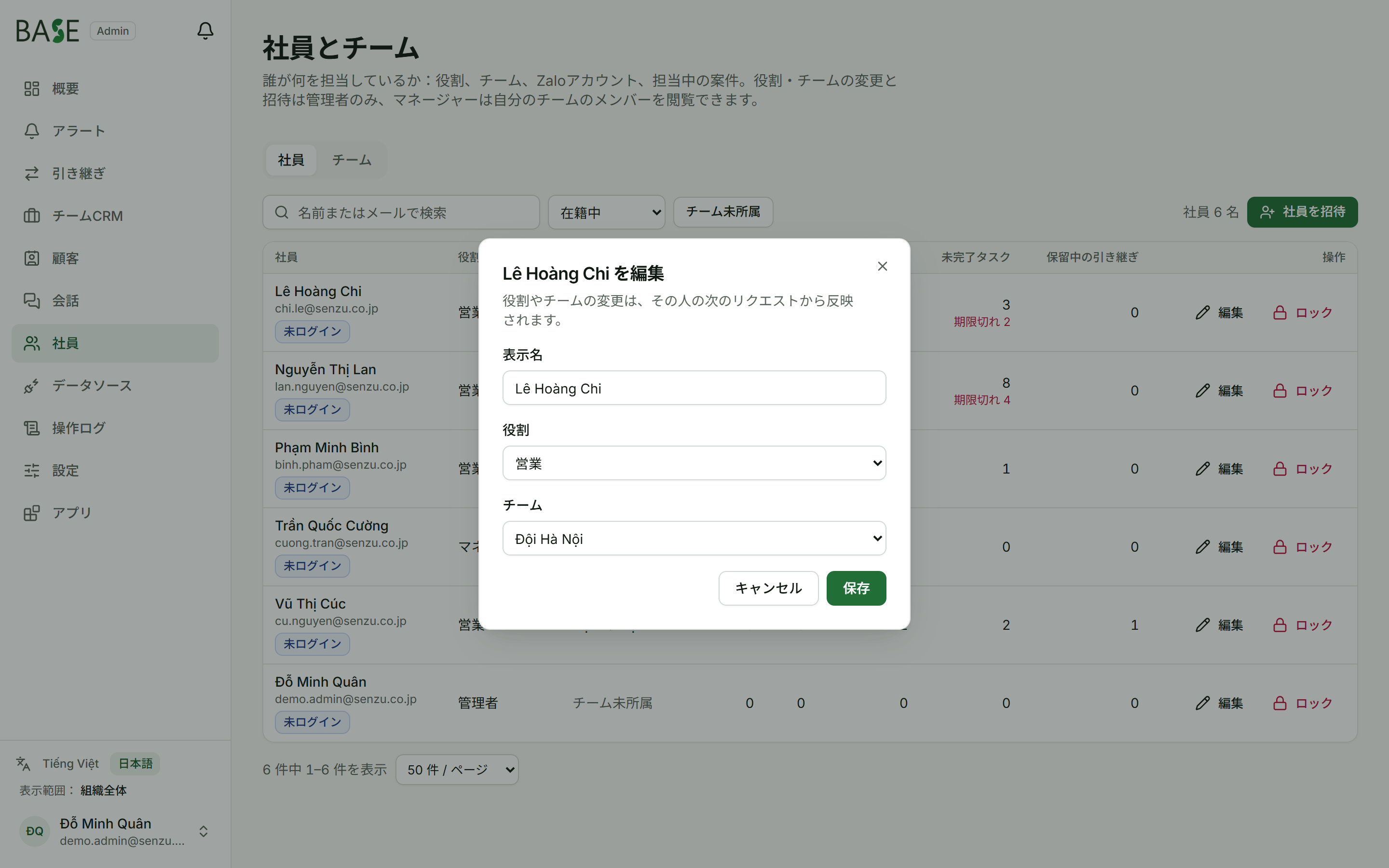Click ロック lock for Lê Hoàng Chi row

[1302, 313]
